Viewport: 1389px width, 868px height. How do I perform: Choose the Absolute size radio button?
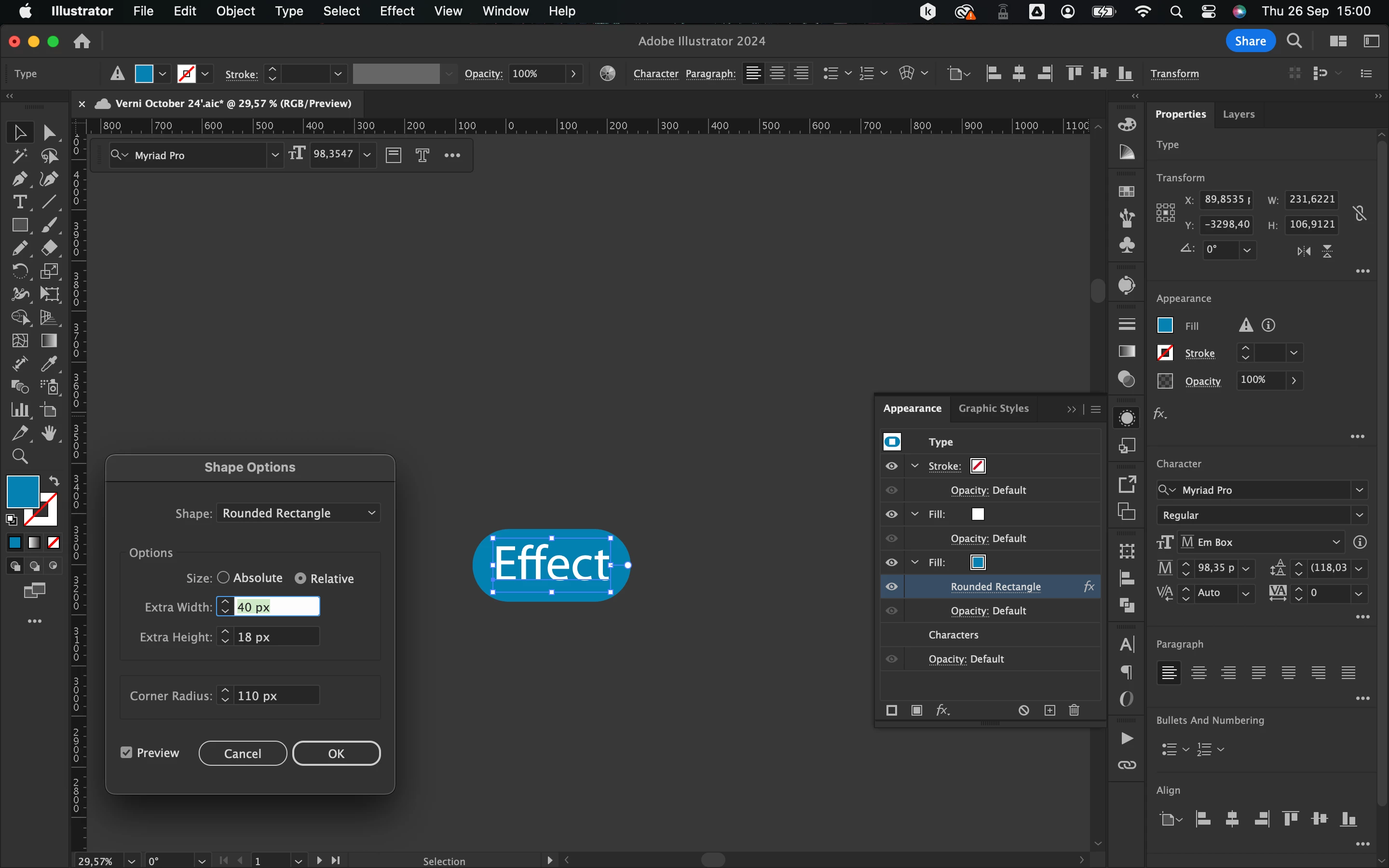223,578
